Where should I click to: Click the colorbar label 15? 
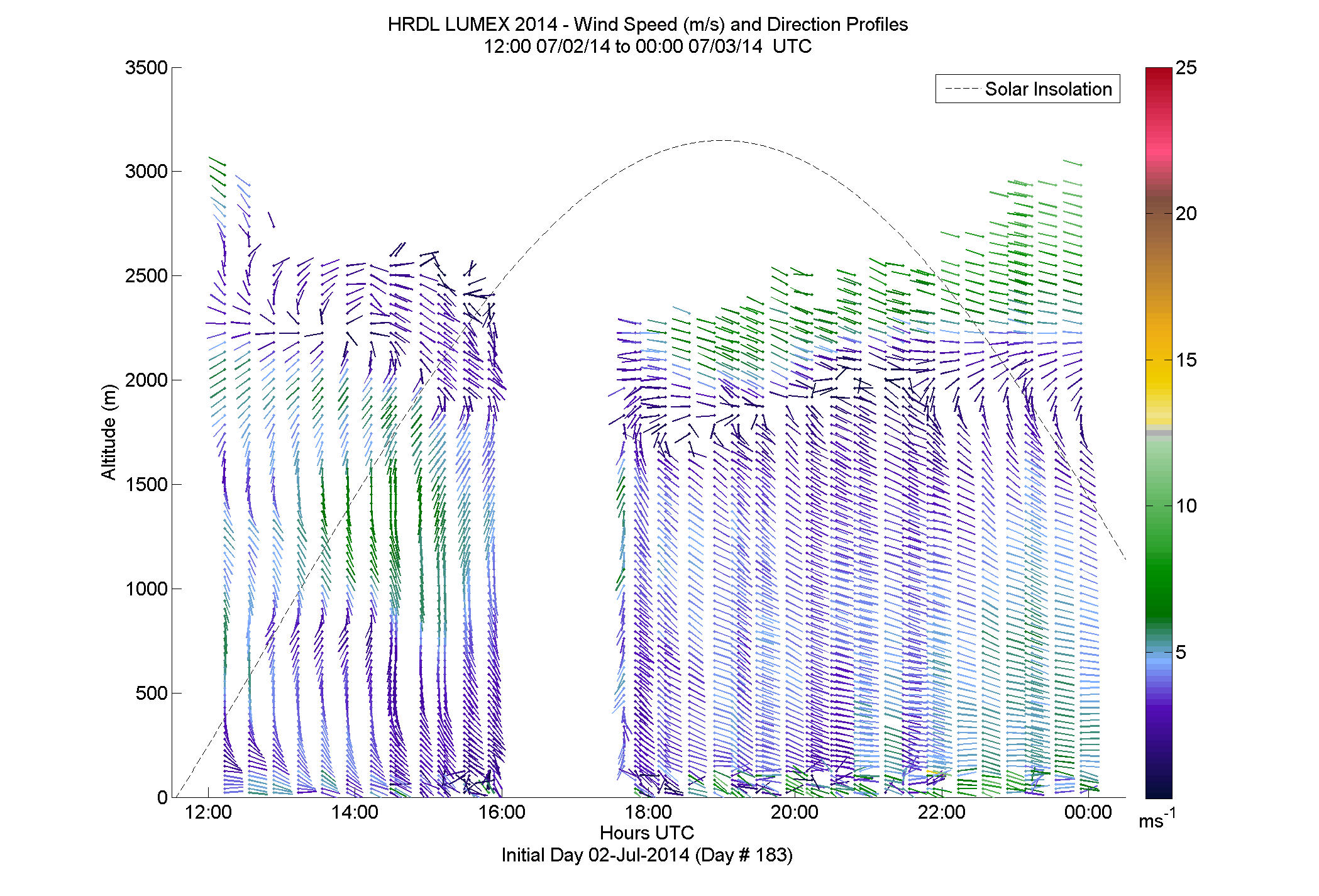tap(1186, 360)
